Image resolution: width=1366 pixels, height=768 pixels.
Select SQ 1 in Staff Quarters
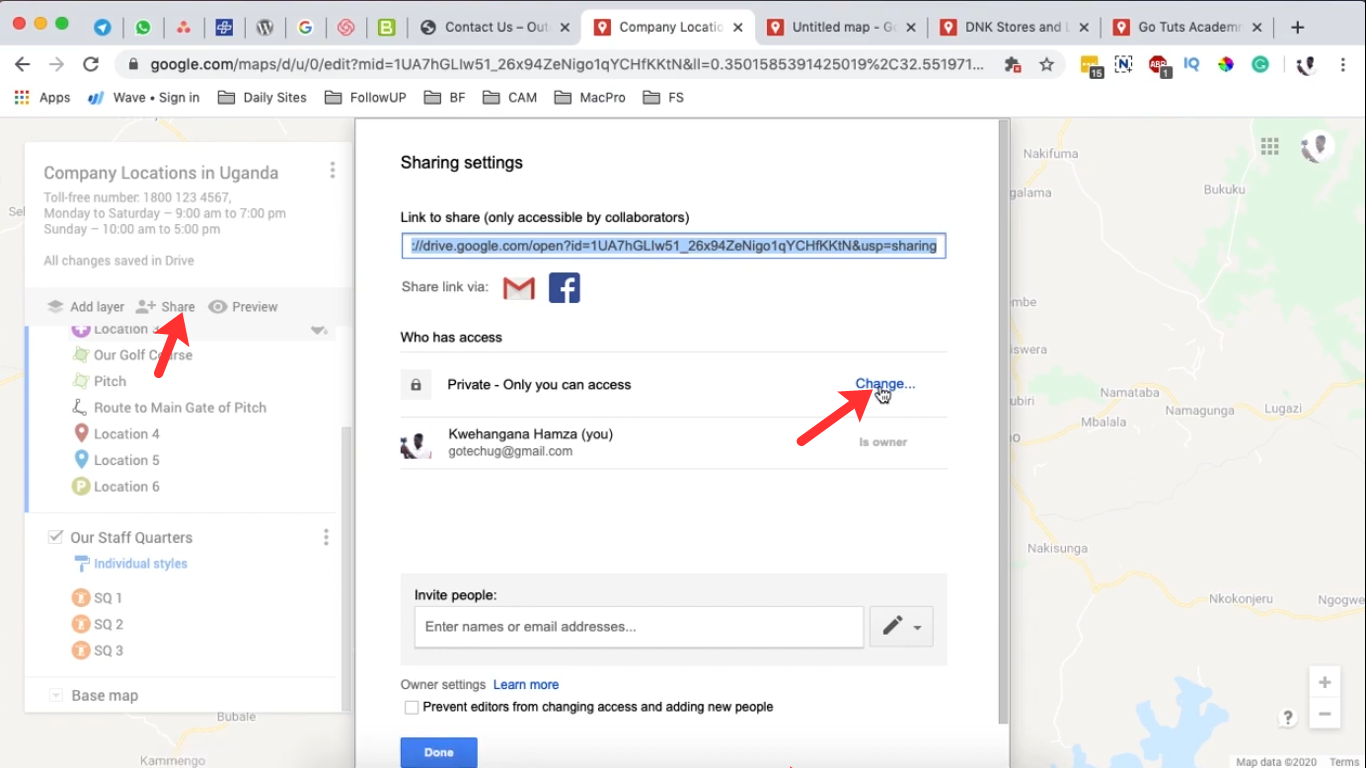click(x=108, y=598)
